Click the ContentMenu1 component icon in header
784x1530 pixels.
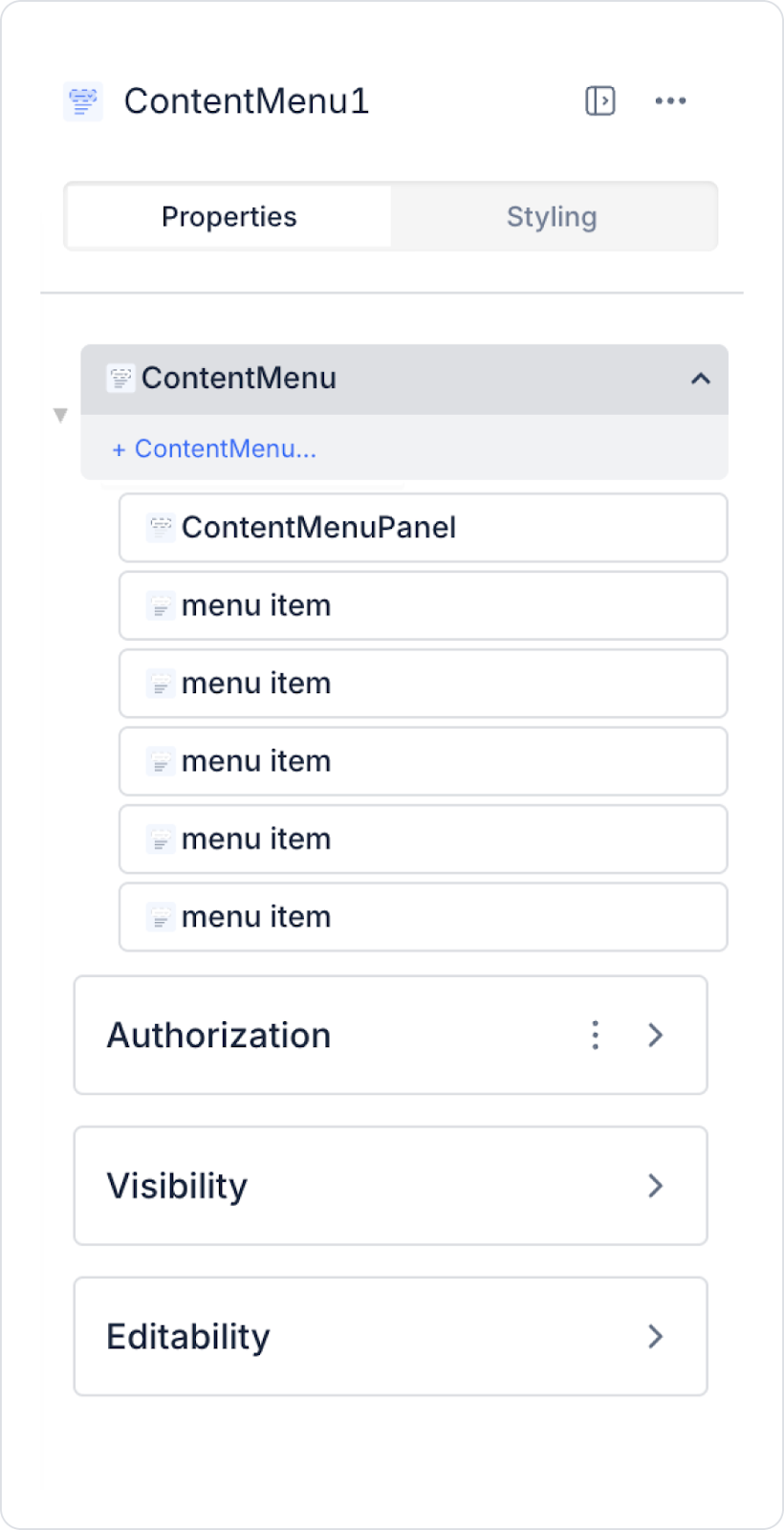click(83, 101)
